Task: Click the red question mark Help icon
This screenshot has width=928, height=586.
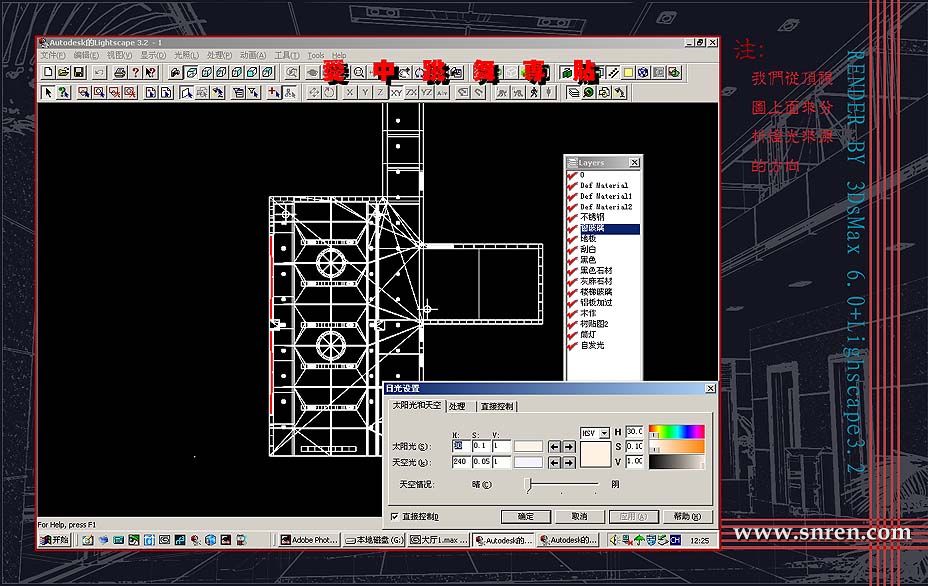Action: (136, 72)
